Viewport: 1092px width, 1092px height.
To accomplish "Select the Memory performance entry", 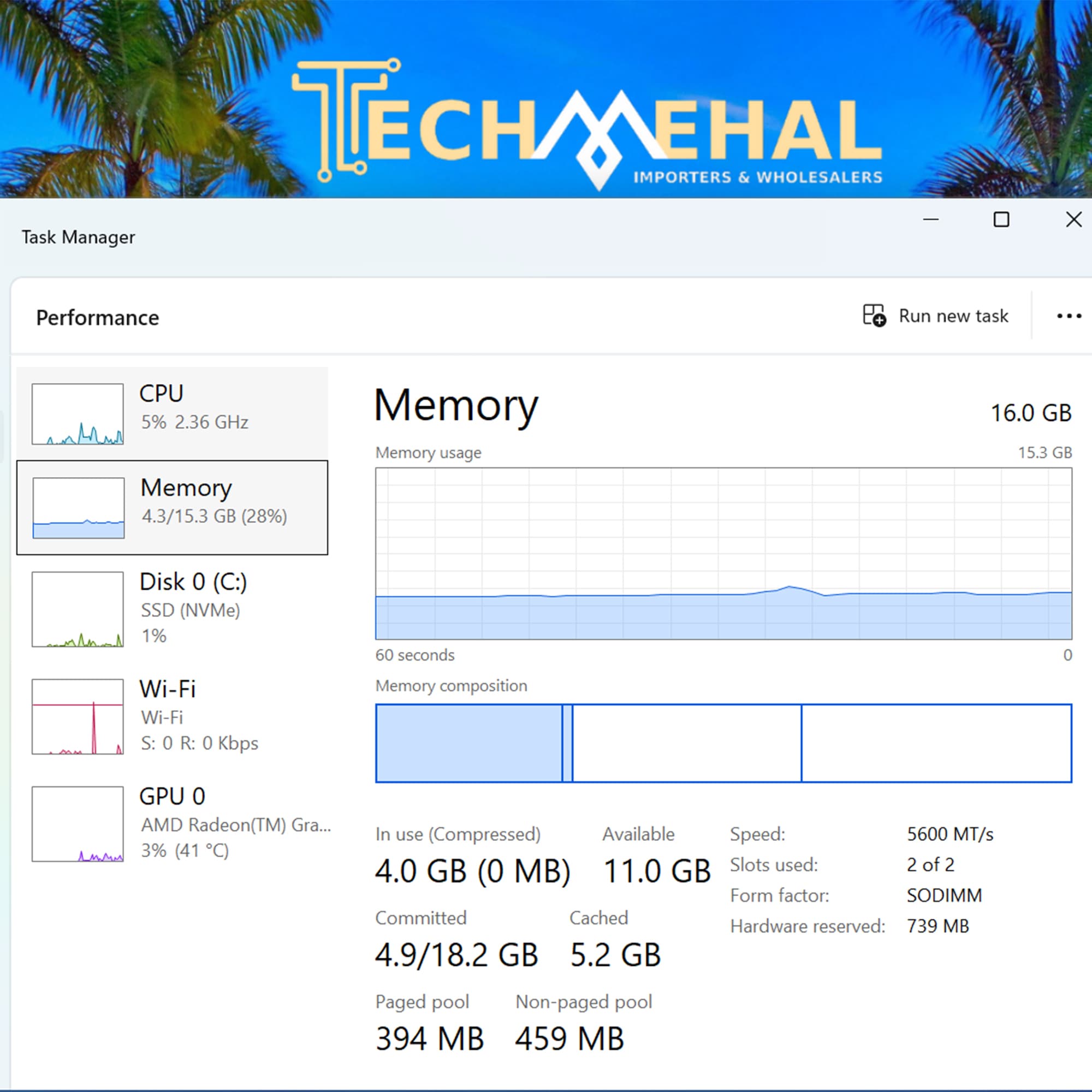I will (x=173, y=508).
